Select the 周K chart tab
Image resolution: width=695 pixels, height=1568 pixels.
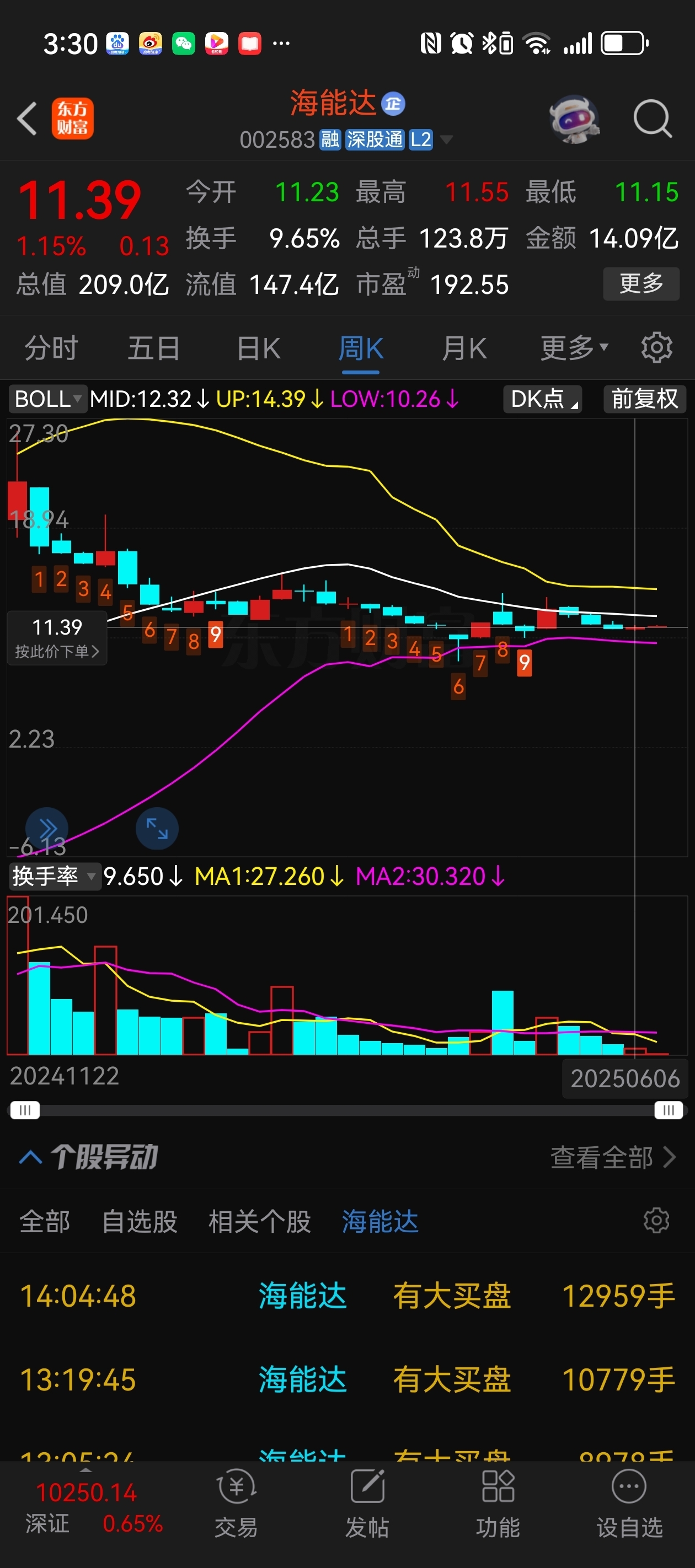click(x=361, y=348)
